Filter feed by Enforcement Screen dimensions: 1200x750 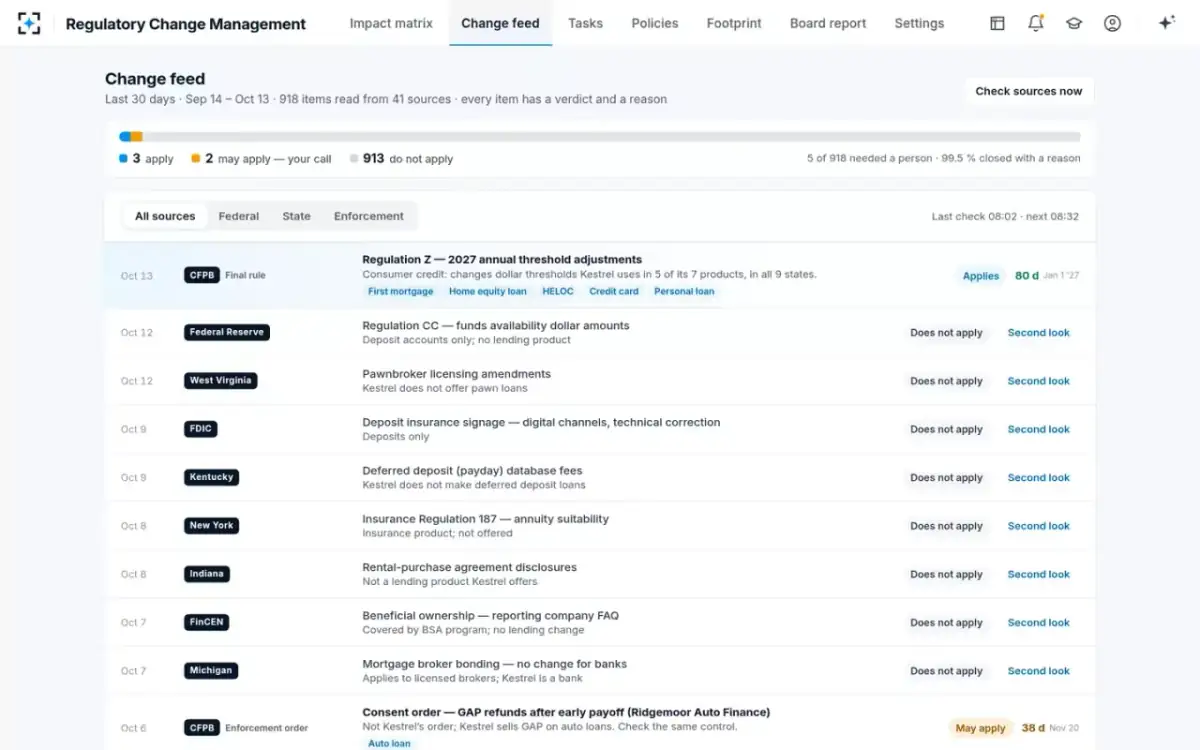click(369, 216)
